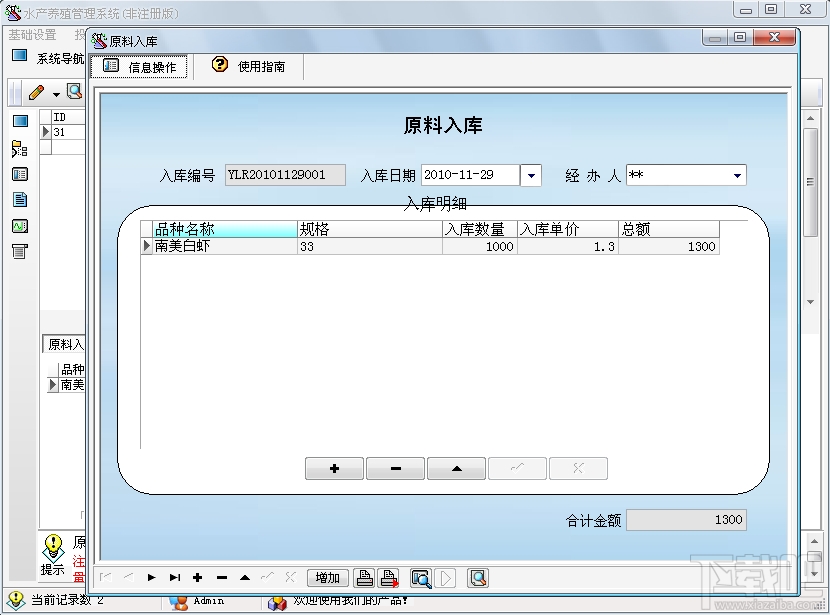
Task: Select the blue panel icon in left sidebar
Action: [x=21, y=121]
